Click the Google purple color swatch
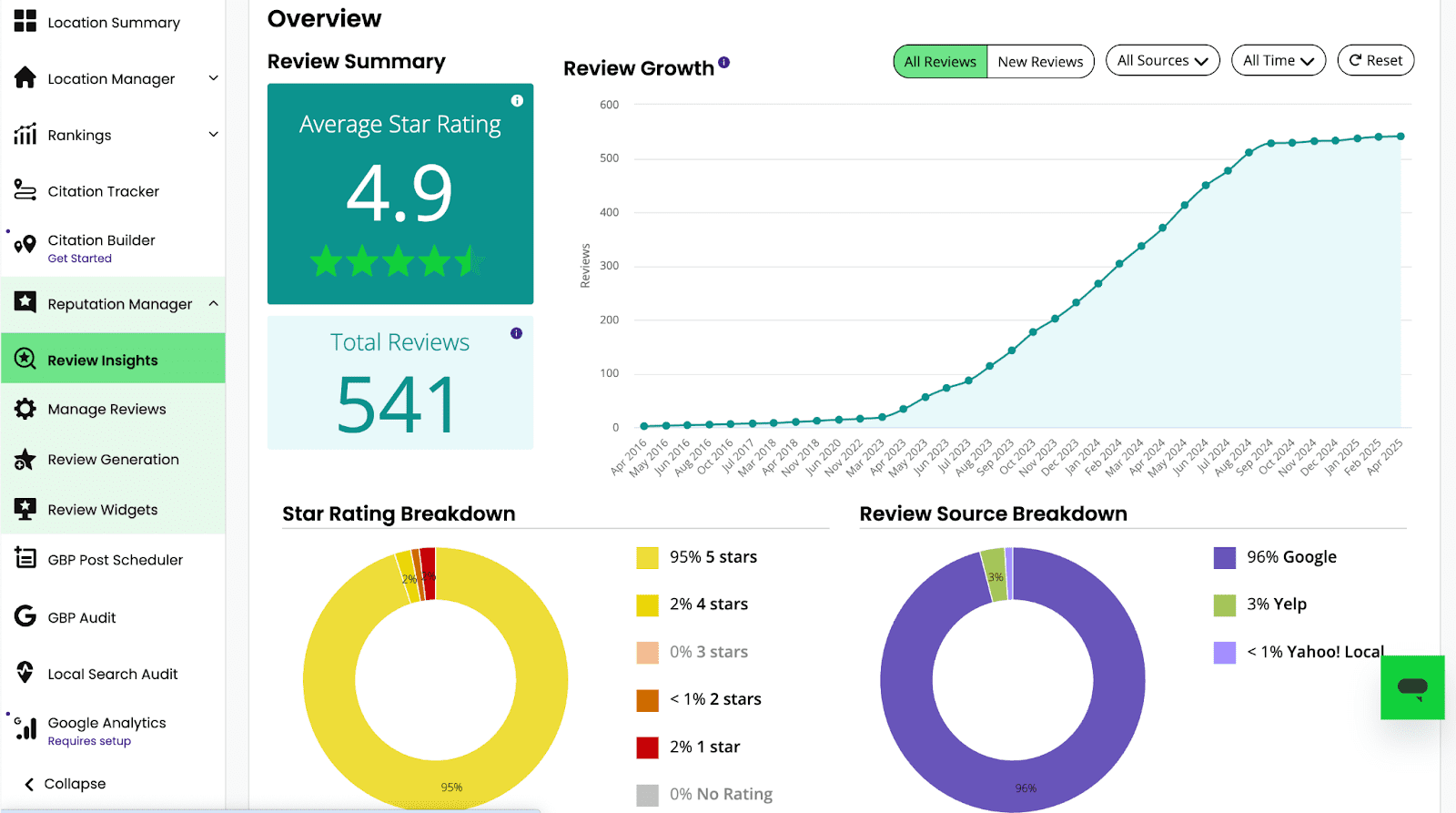 pos(1225,557)
